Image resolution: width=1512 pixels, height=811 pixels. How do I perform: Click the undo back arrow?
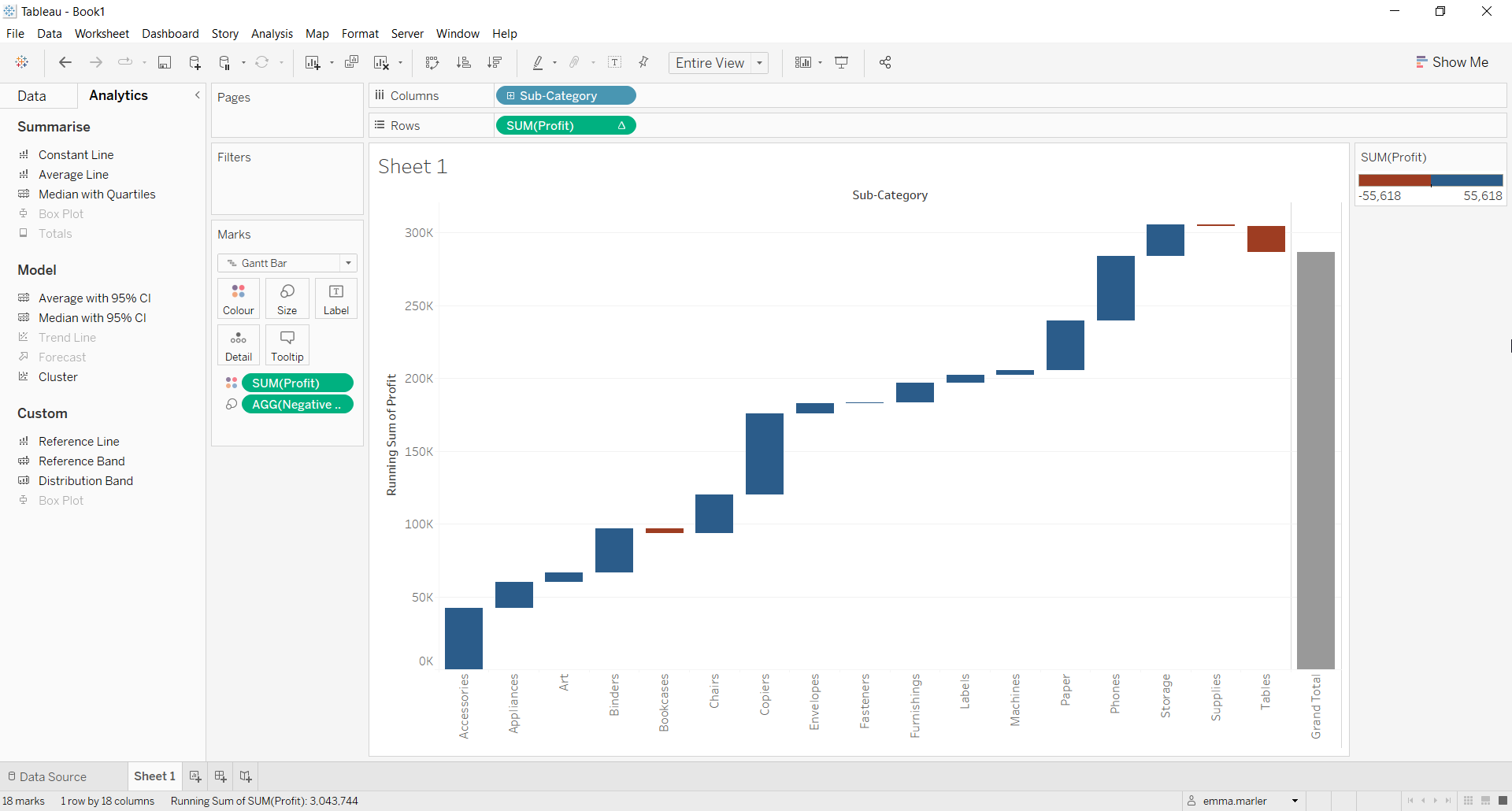click(x=65, y=63)
